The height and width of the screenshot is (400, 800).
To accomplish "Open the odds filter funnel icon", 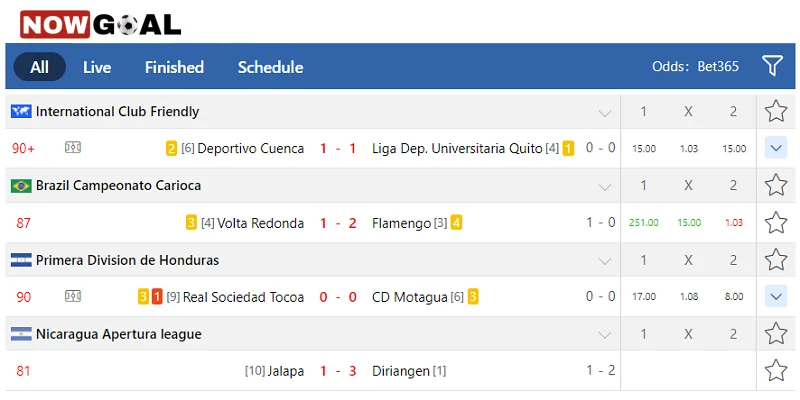I will click(772, 66).
